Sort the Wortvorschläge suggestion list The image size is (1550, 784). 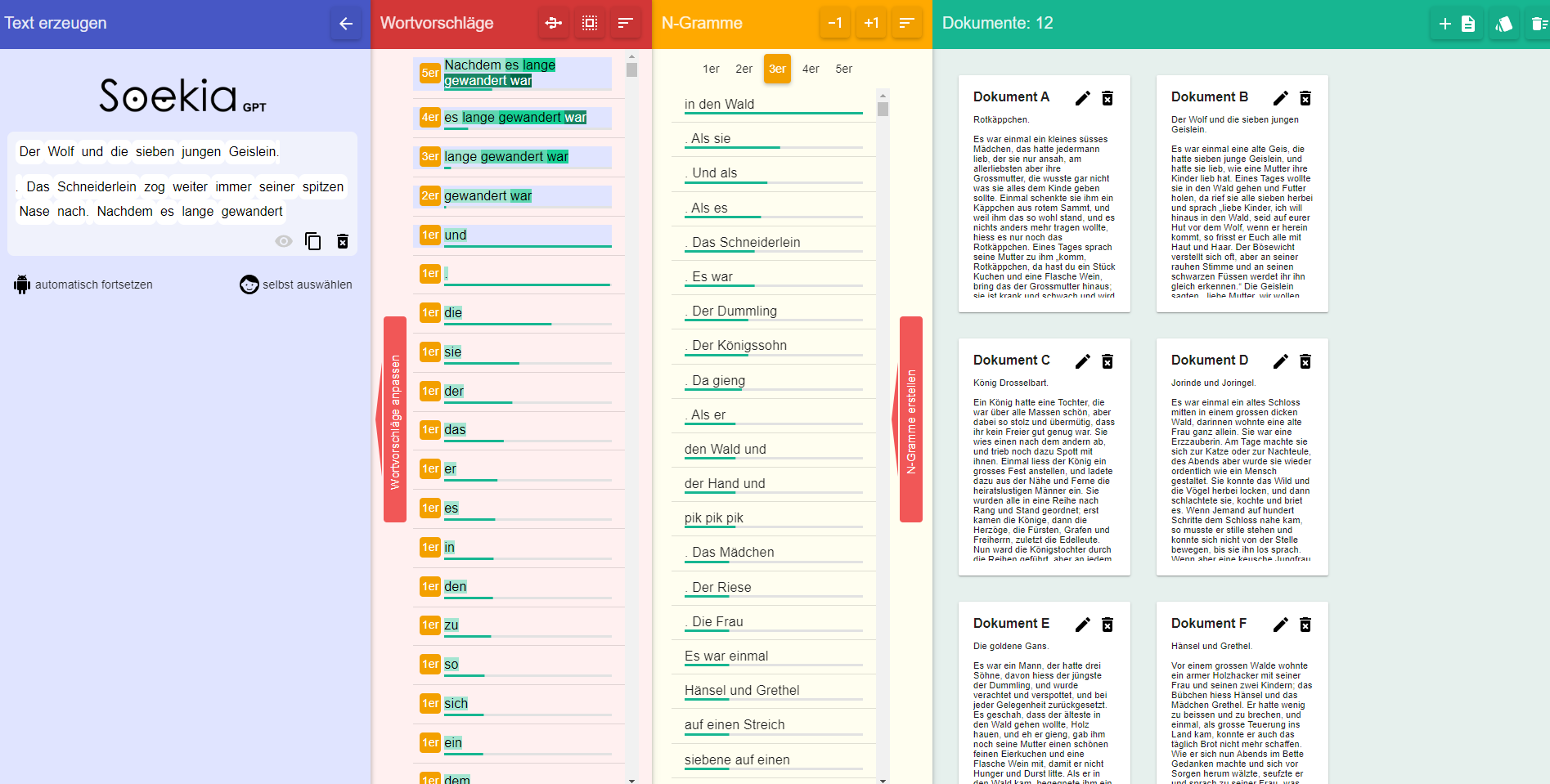626,23
